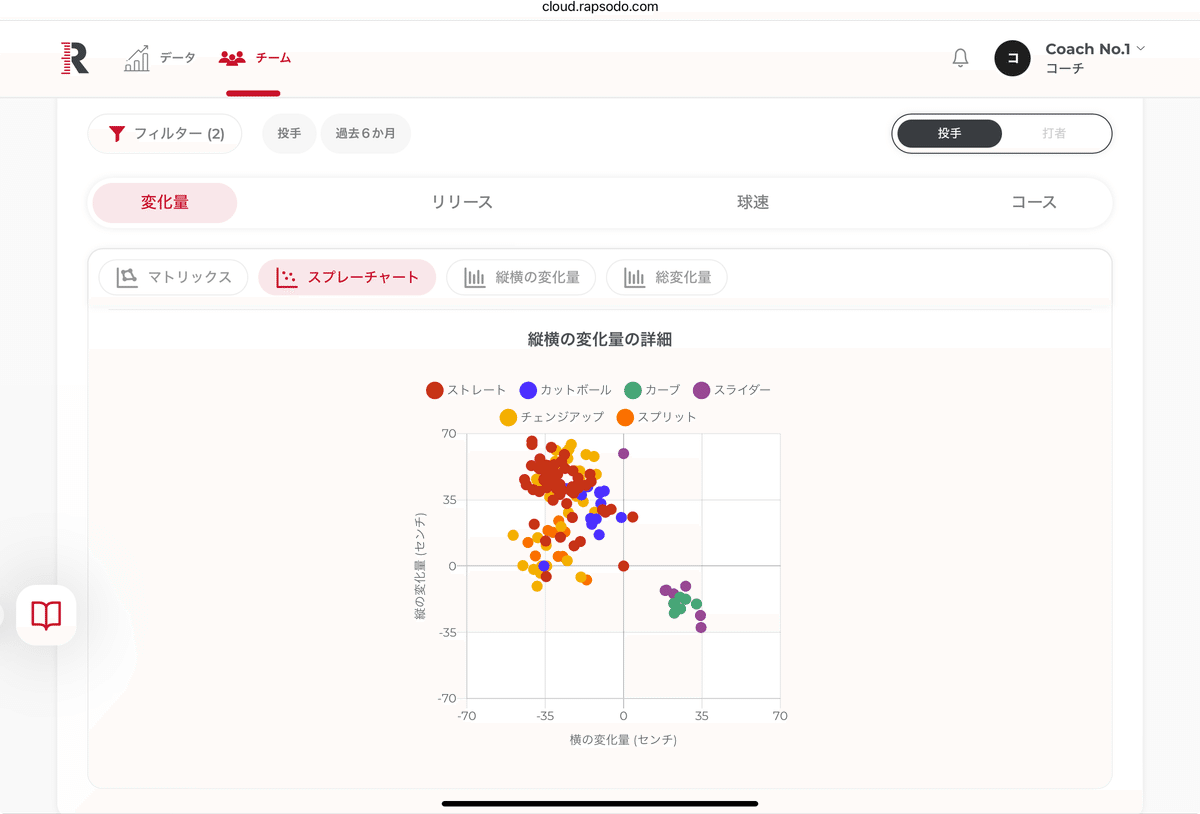This screenshot has width=1200, height=814.
Task: Toggle the カットボール legend series
Action: click(x=565, y=390)
